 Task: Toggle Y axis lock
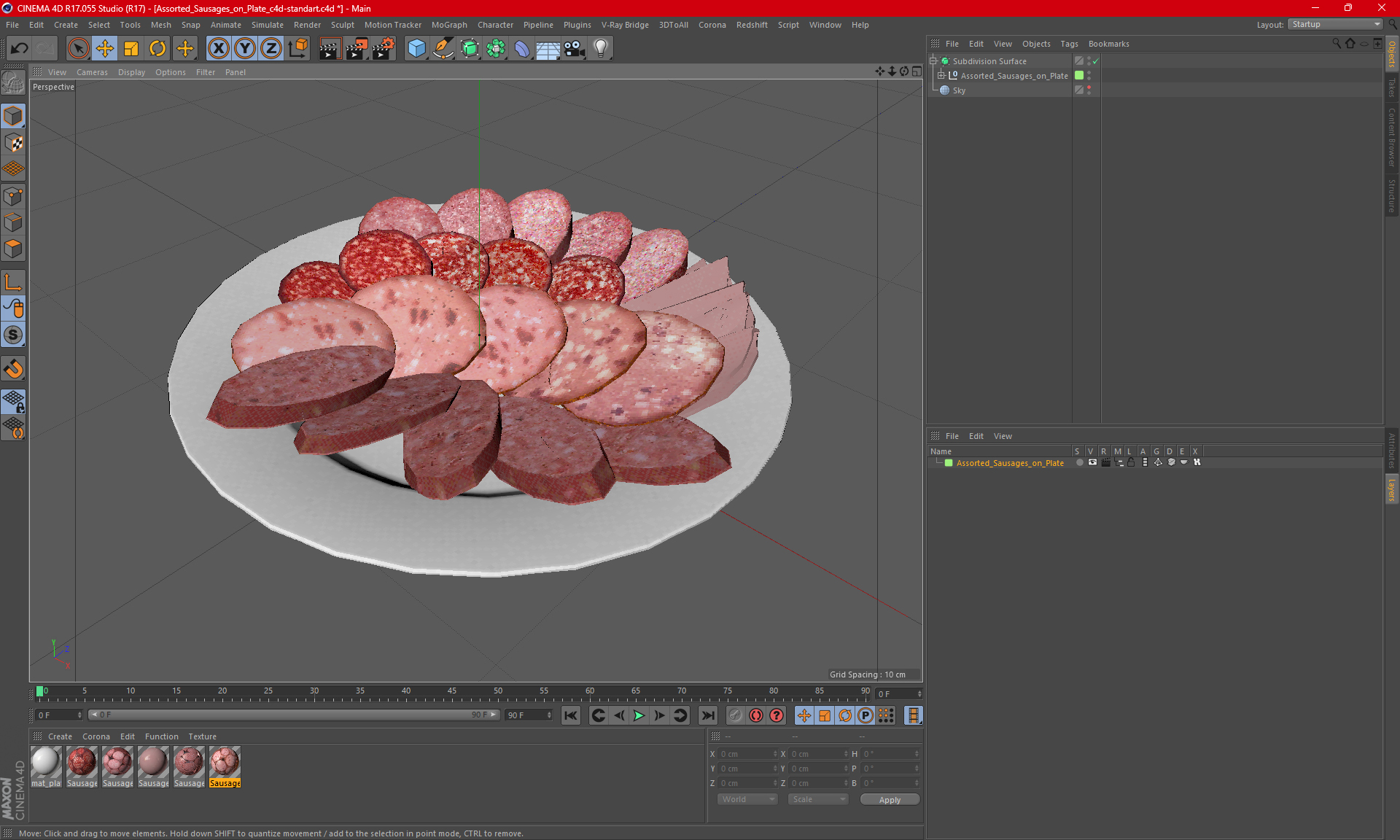245,49
